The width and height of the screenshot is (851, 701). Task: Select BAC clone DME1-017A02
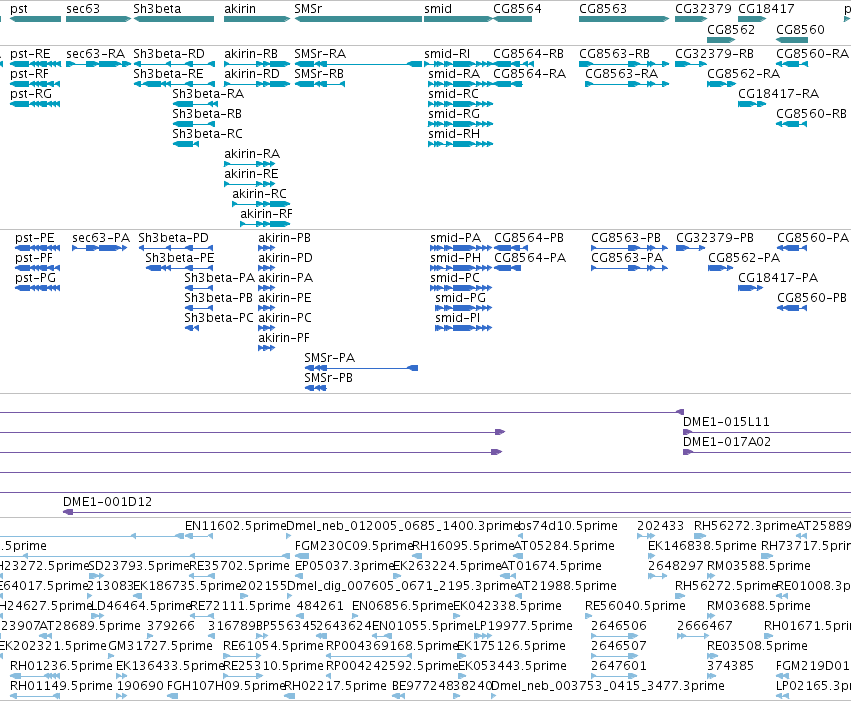[x=727, y=442]
